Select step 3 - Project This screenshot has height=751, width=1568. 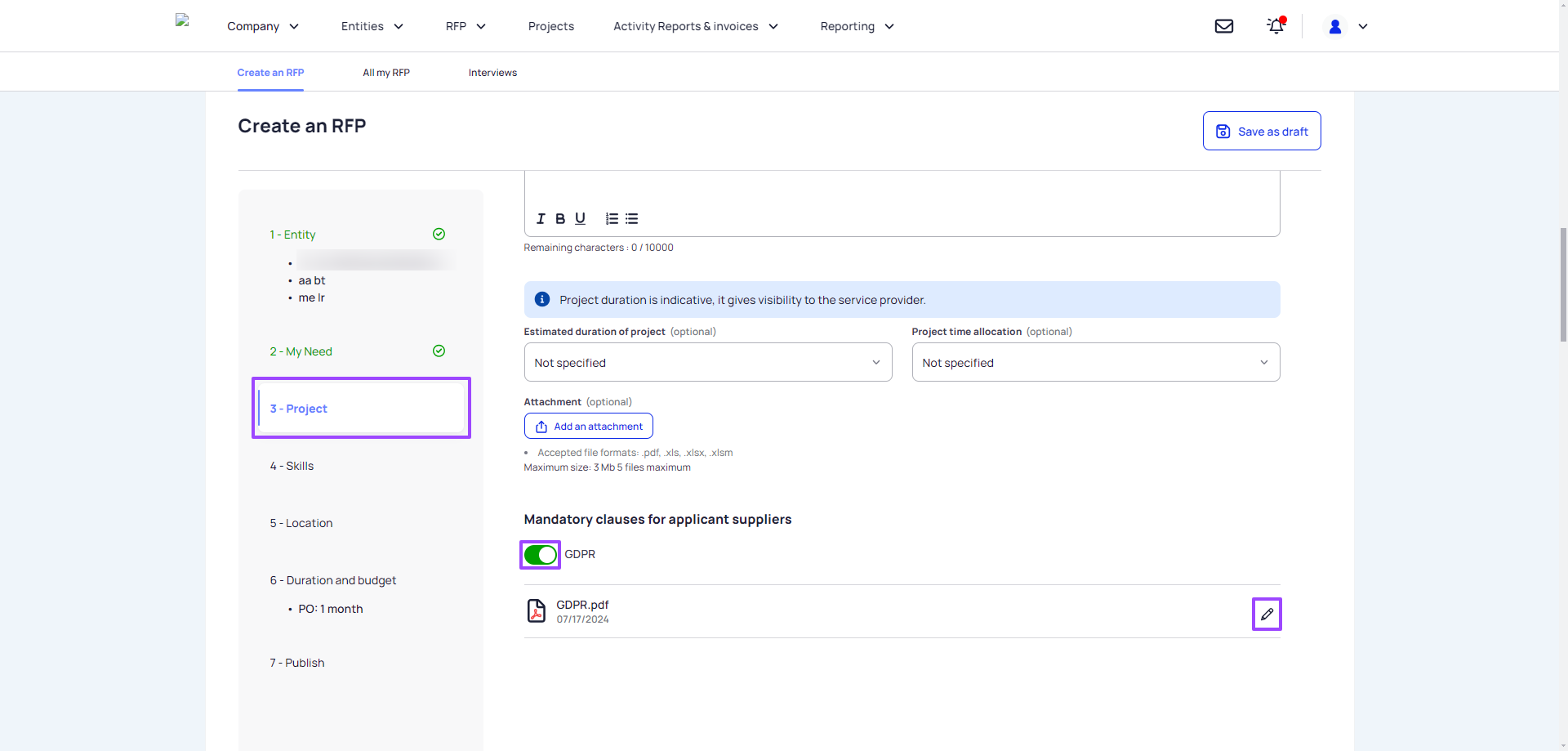[x=361, y=408]
